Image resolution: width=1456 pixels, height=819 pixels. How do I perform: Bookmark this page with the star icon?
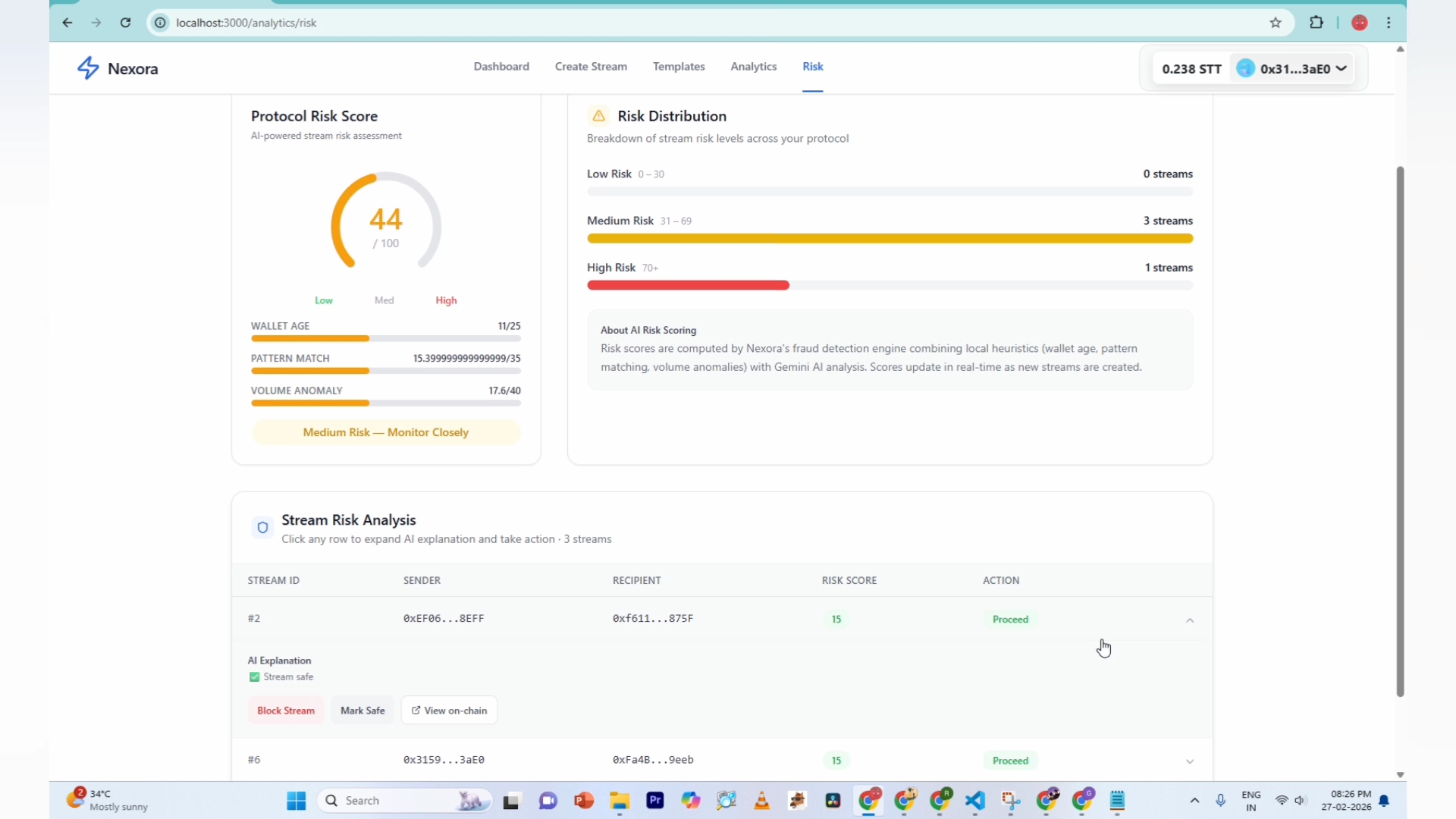(1276, 23)
